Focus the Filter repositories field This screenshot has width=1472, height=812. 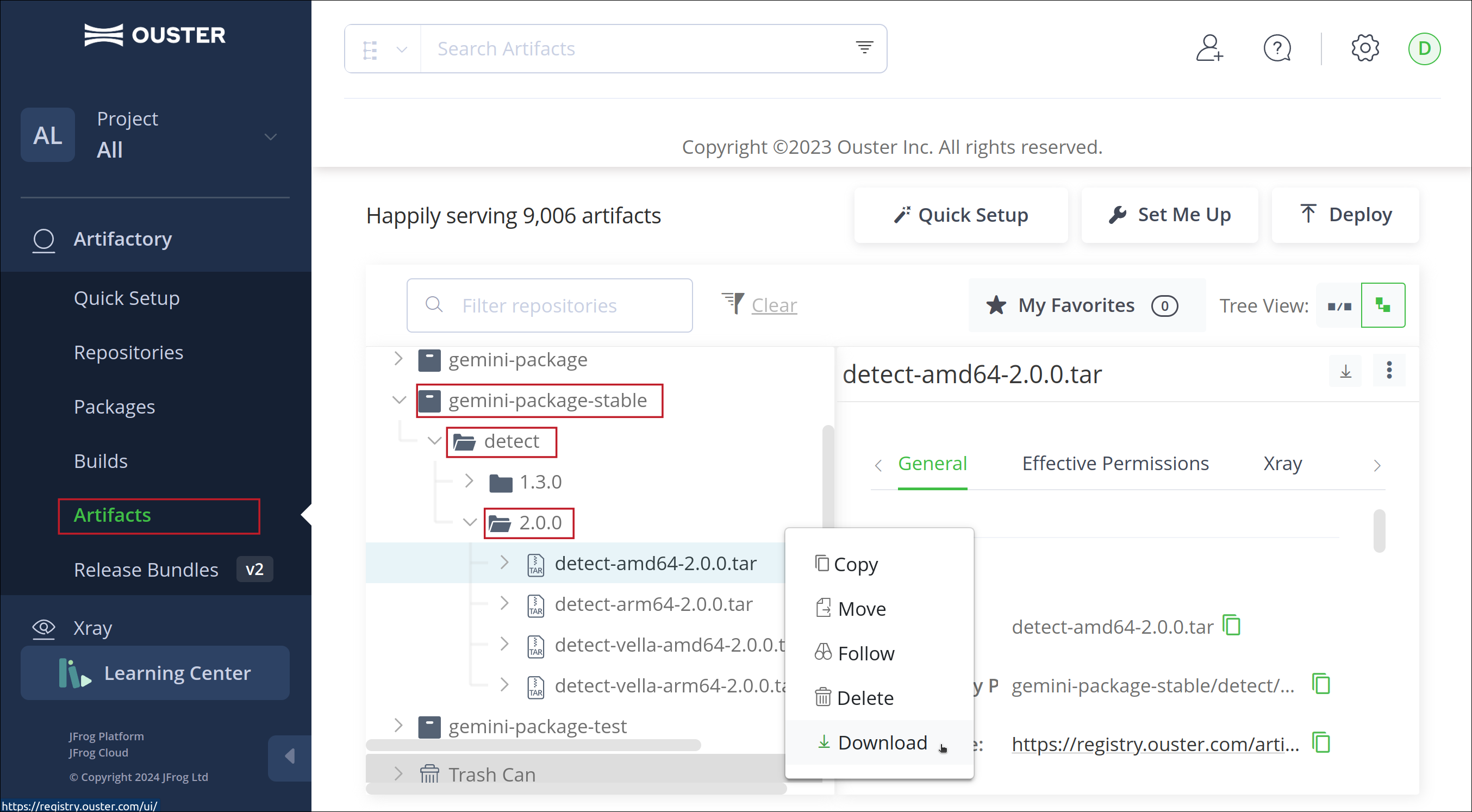point(549,305)
